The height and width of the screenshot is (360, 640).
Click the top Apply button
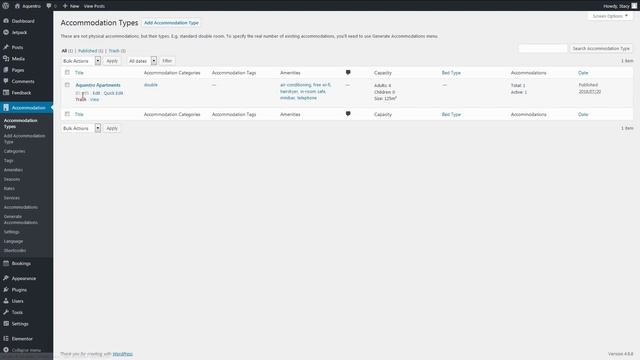[112, 61]
